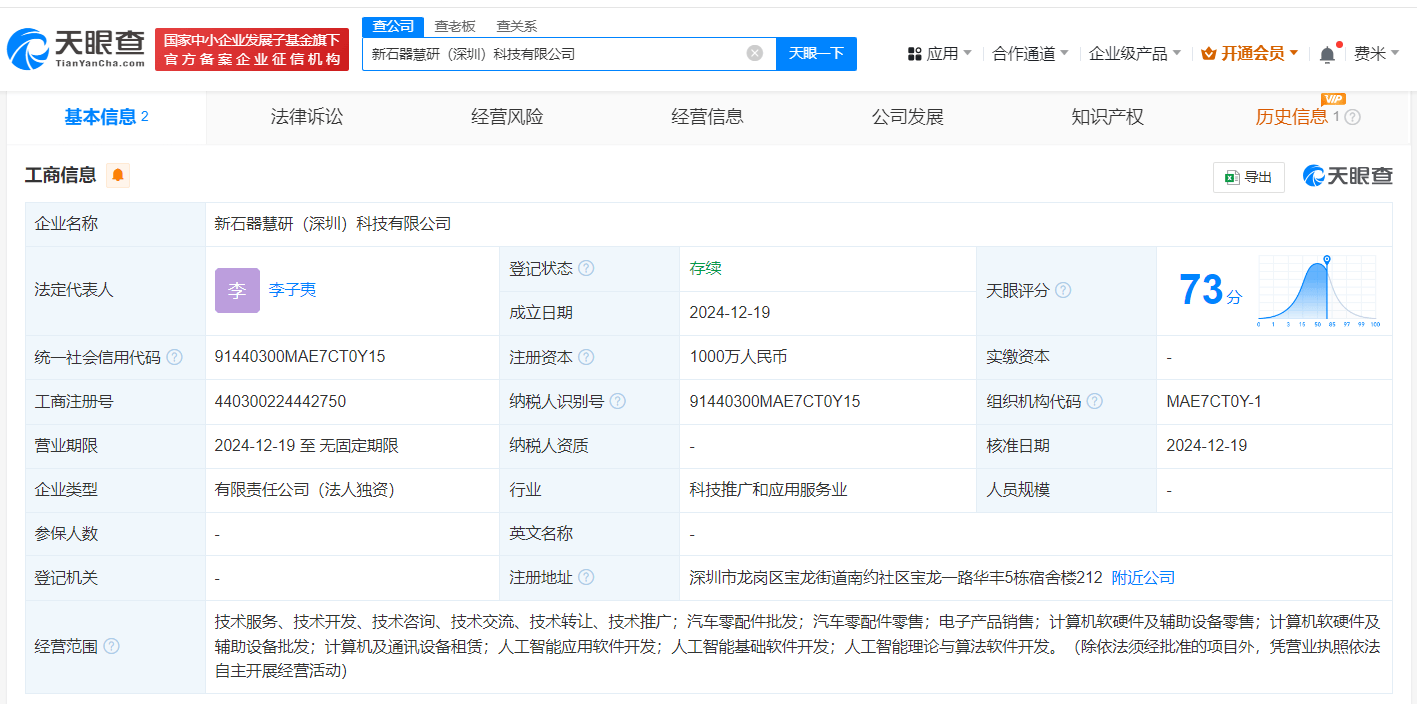This screenshot has width=1417, height=704.
Task: Open the TianYanCha home logo
Action: [75, 48]
